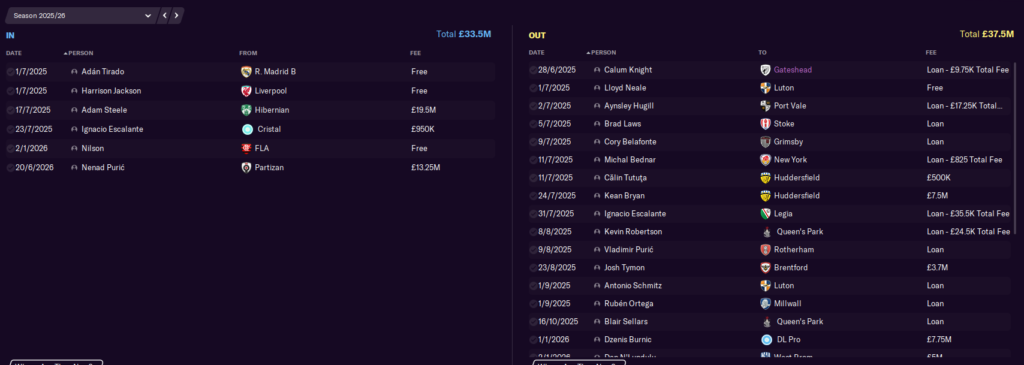Click the Liverpool club badge
Viewport: 1024px width, 365px height.
[x=246, y=91]
